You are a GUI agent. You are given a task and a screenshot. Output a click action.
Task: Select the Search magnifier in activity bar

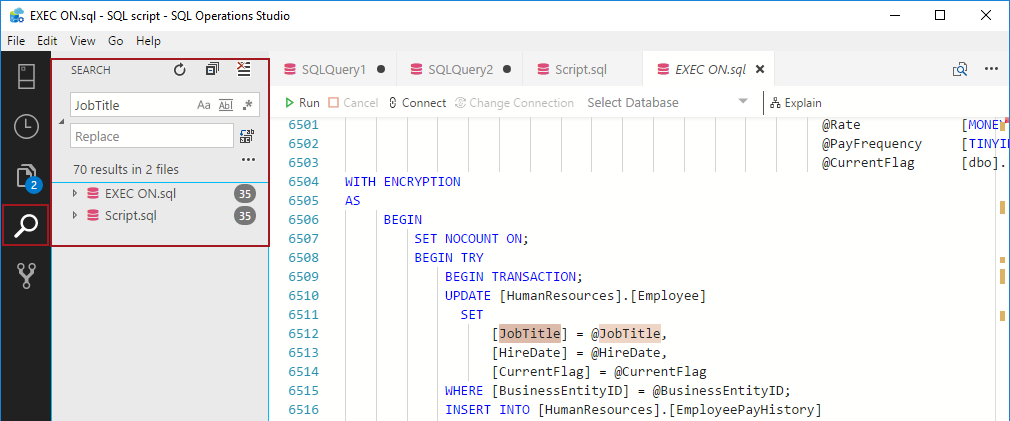(x=26, y=225)
